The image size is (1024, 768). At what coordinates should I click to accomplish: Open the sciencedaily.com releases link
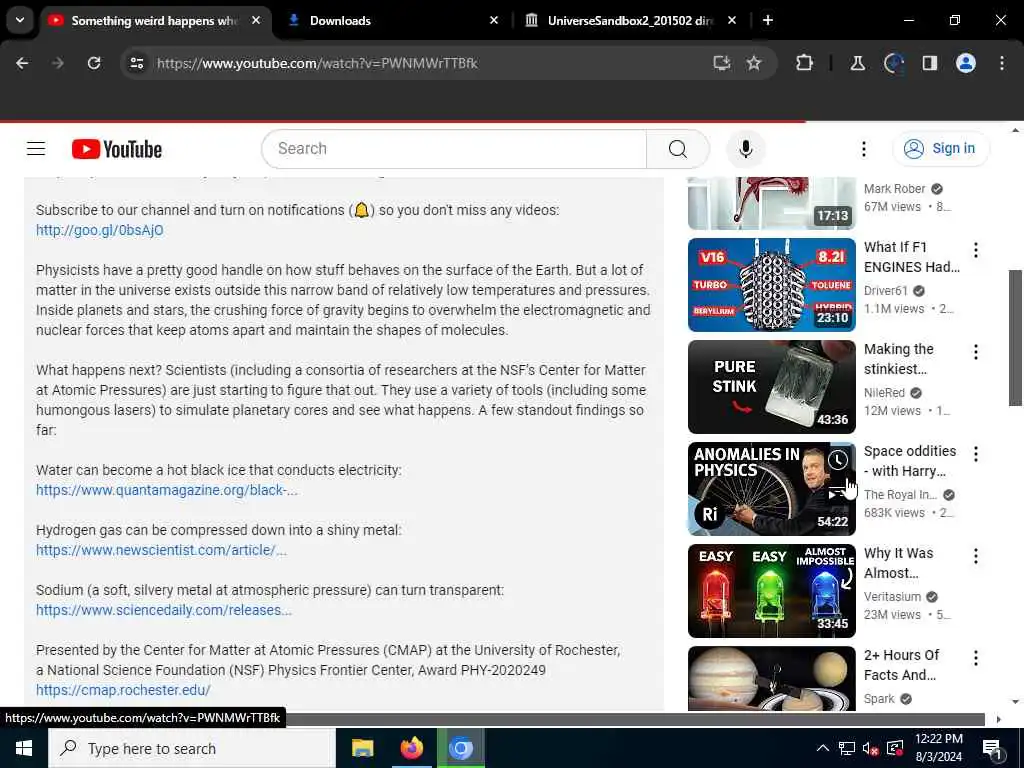(164, 611)
